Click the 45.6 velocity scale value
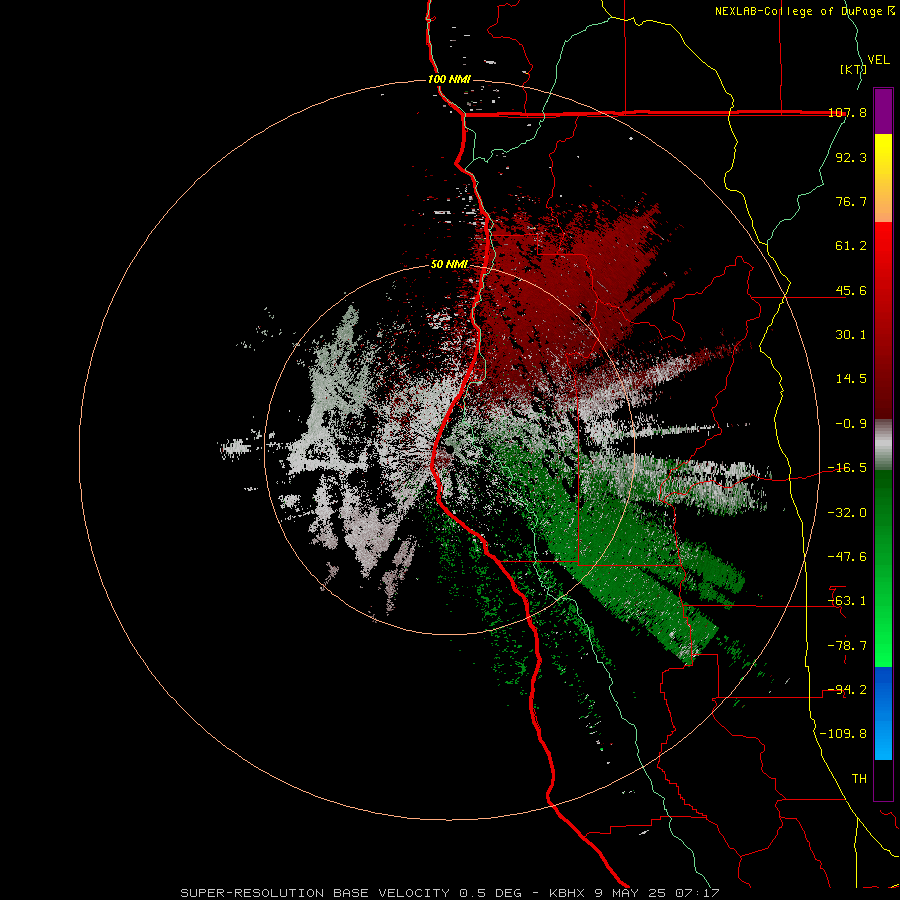 click(851, 290)
